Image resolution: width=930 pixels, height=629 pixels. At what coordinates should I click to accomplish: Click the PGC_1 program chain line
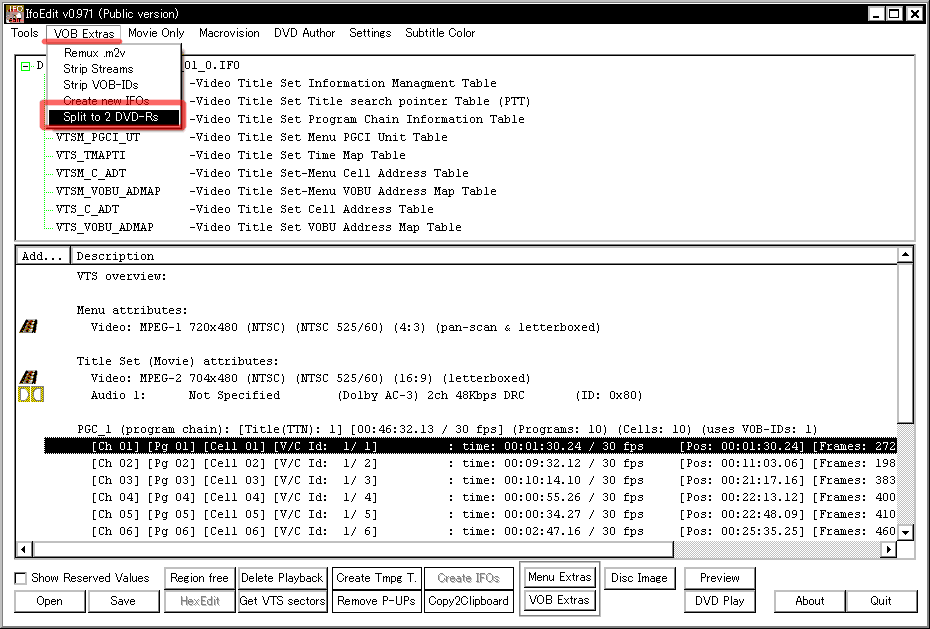(447, 429)
